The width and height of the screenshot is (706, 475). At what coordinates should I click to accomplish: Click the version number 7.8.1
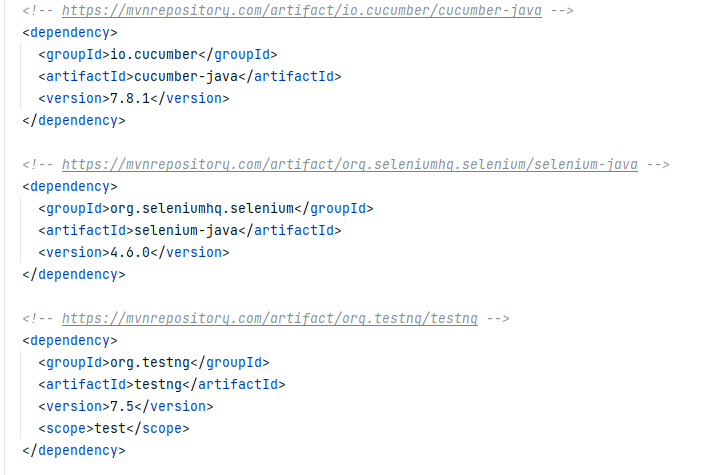(x=124, y=98)
